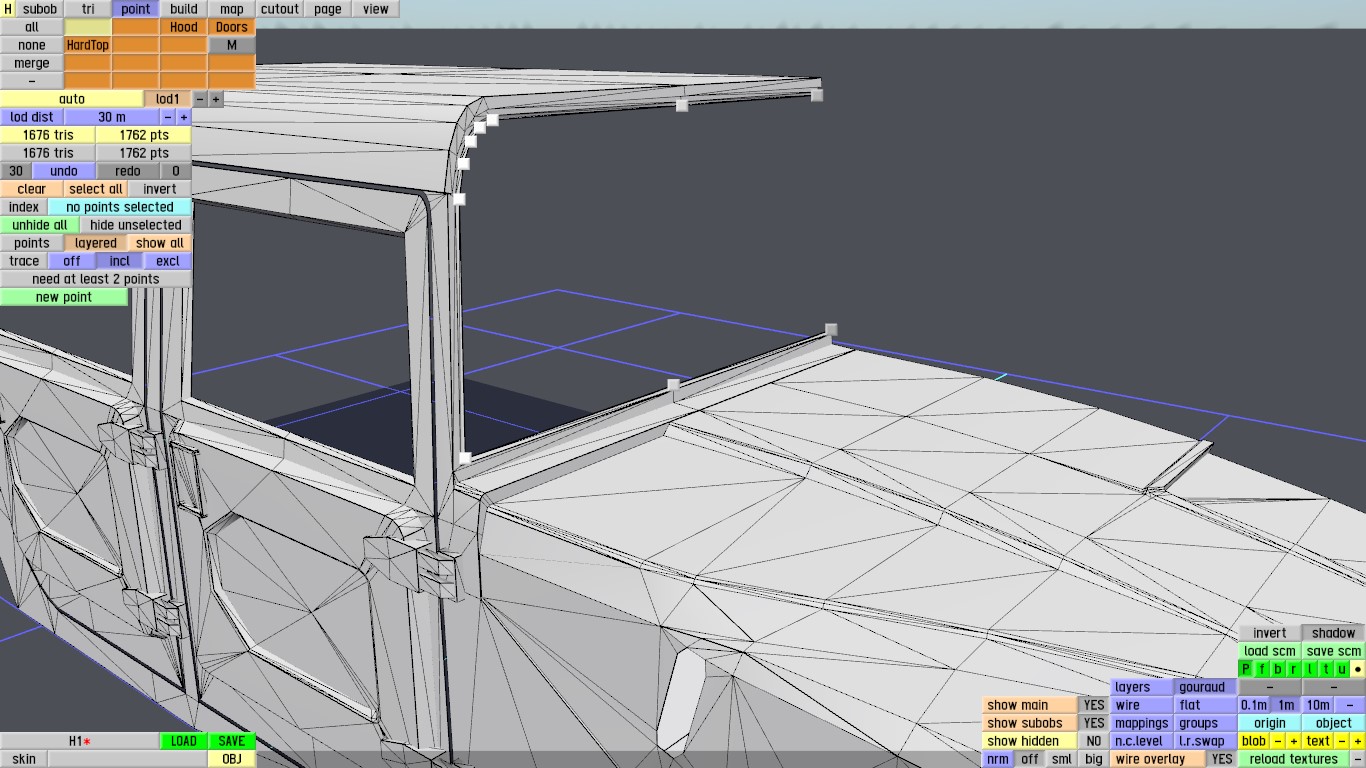
Task: Click the load scm button
Action: 1270,651
